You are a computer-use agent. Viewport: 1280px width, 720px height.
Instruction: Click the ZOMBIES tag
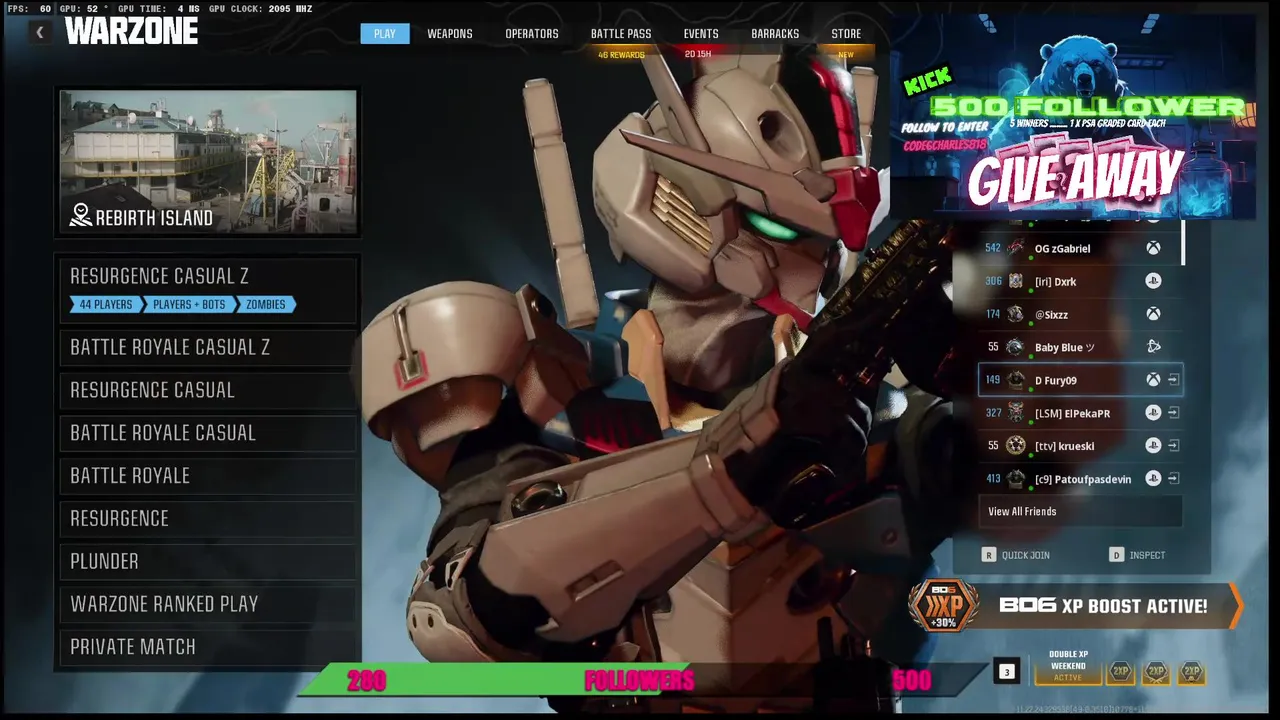click(x=266, y=304)
